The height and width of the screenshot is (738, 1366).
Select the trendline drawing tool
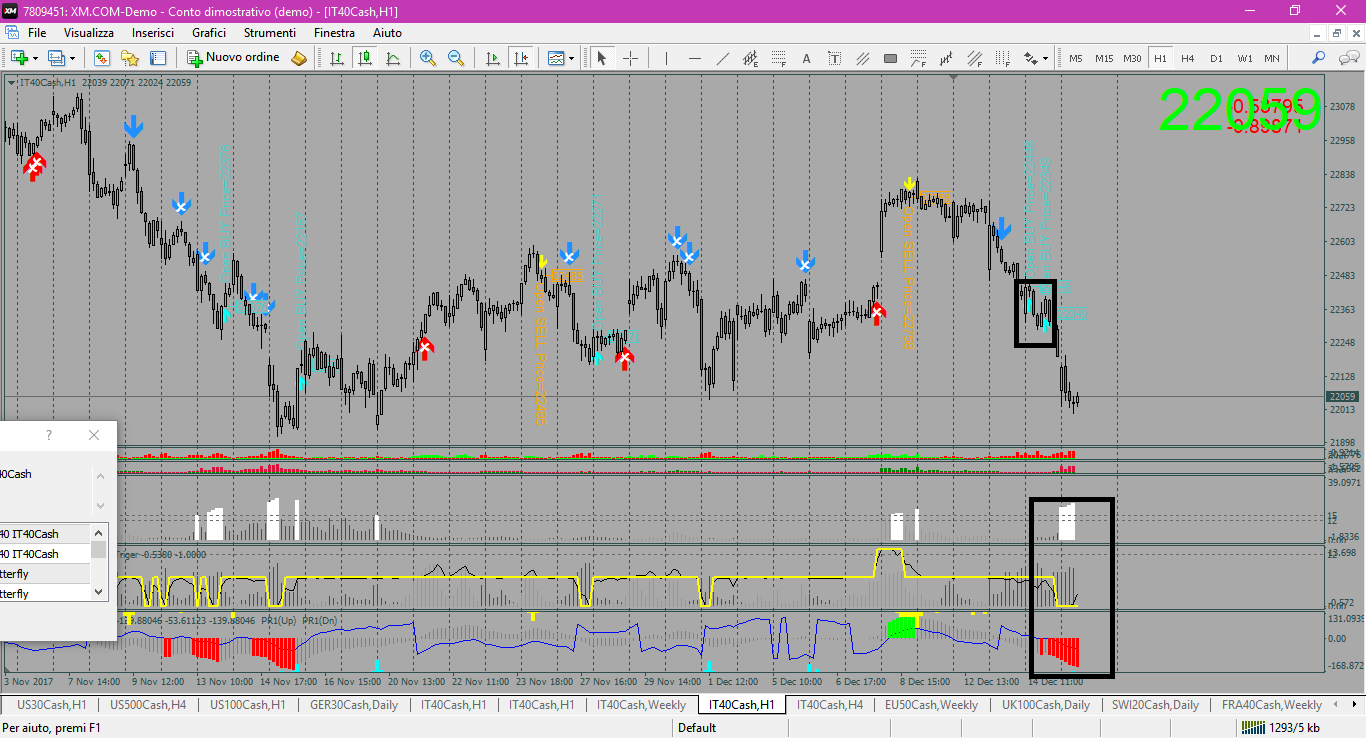coord(723,58)
